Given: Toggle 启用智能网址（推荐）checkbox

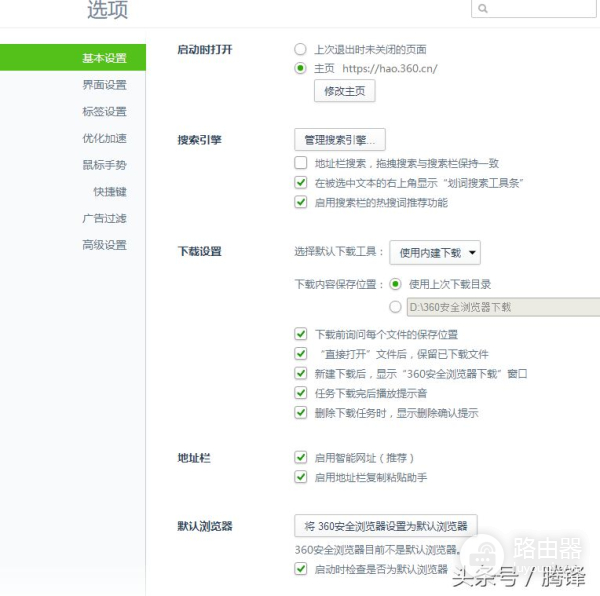Looking at the screenshot, I should click(x=301, y=457).
